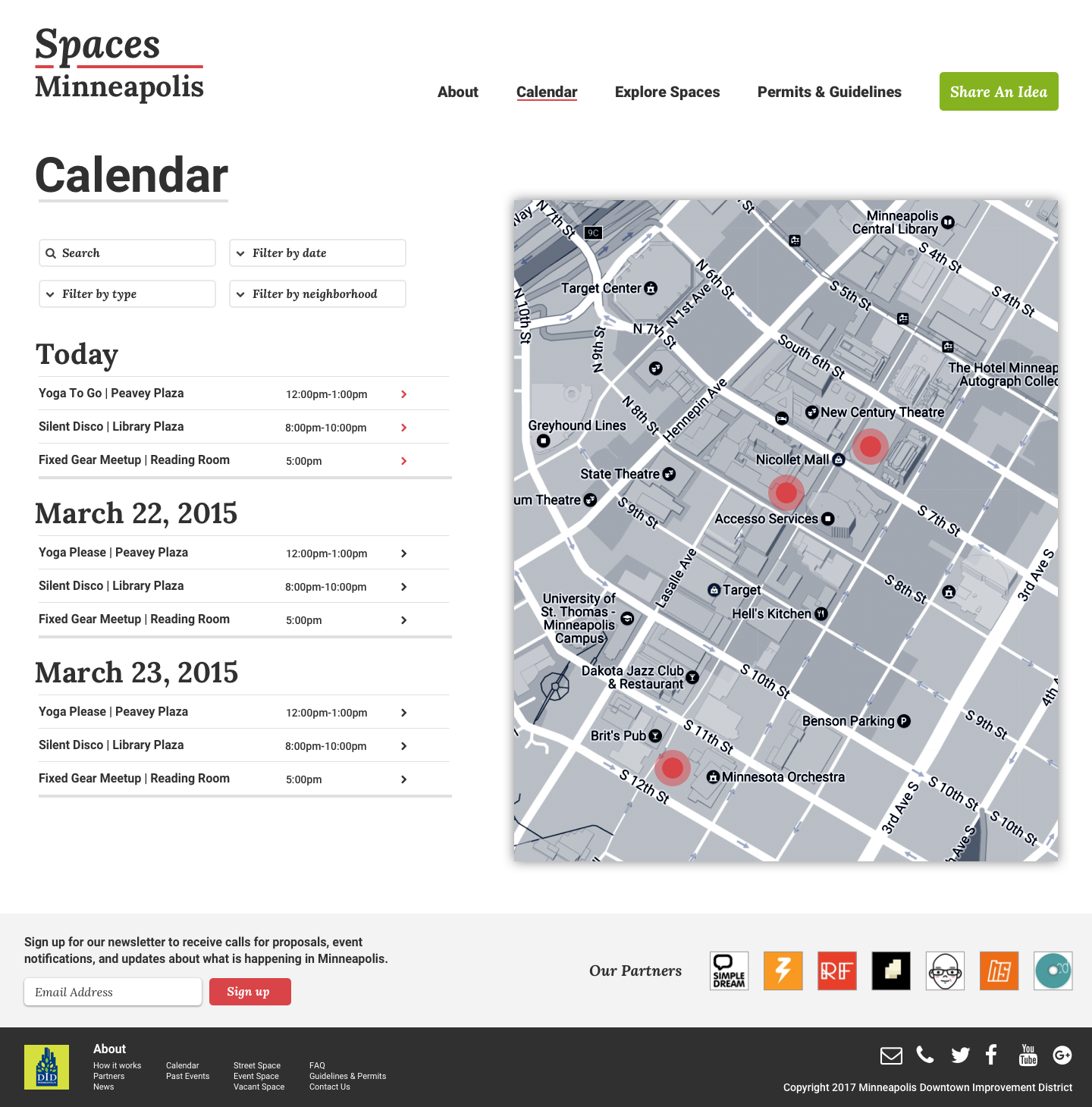The width and height of the screenshot is (1092, 1107).
Task: Open the teal circle partner logo
Action: tap(1053, 971)
